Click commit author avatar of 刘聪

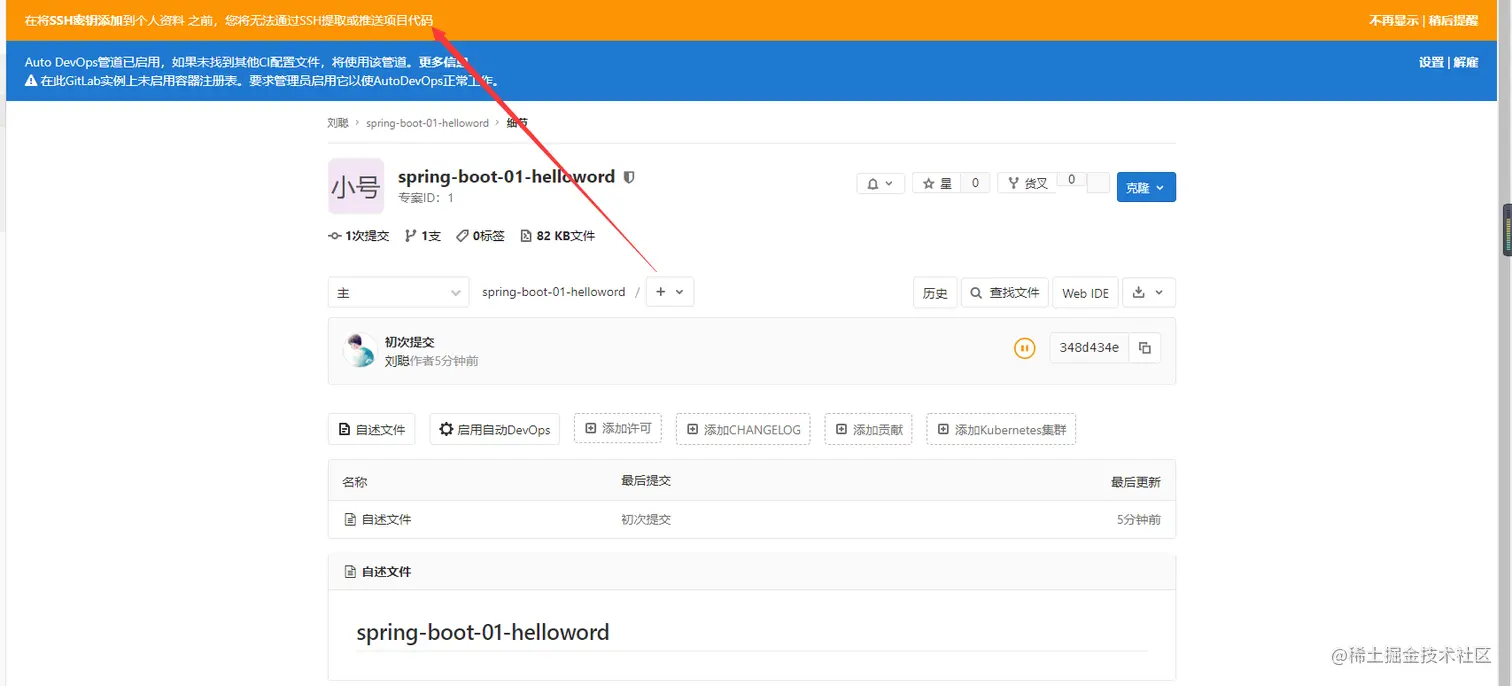(x=359, y=350)
